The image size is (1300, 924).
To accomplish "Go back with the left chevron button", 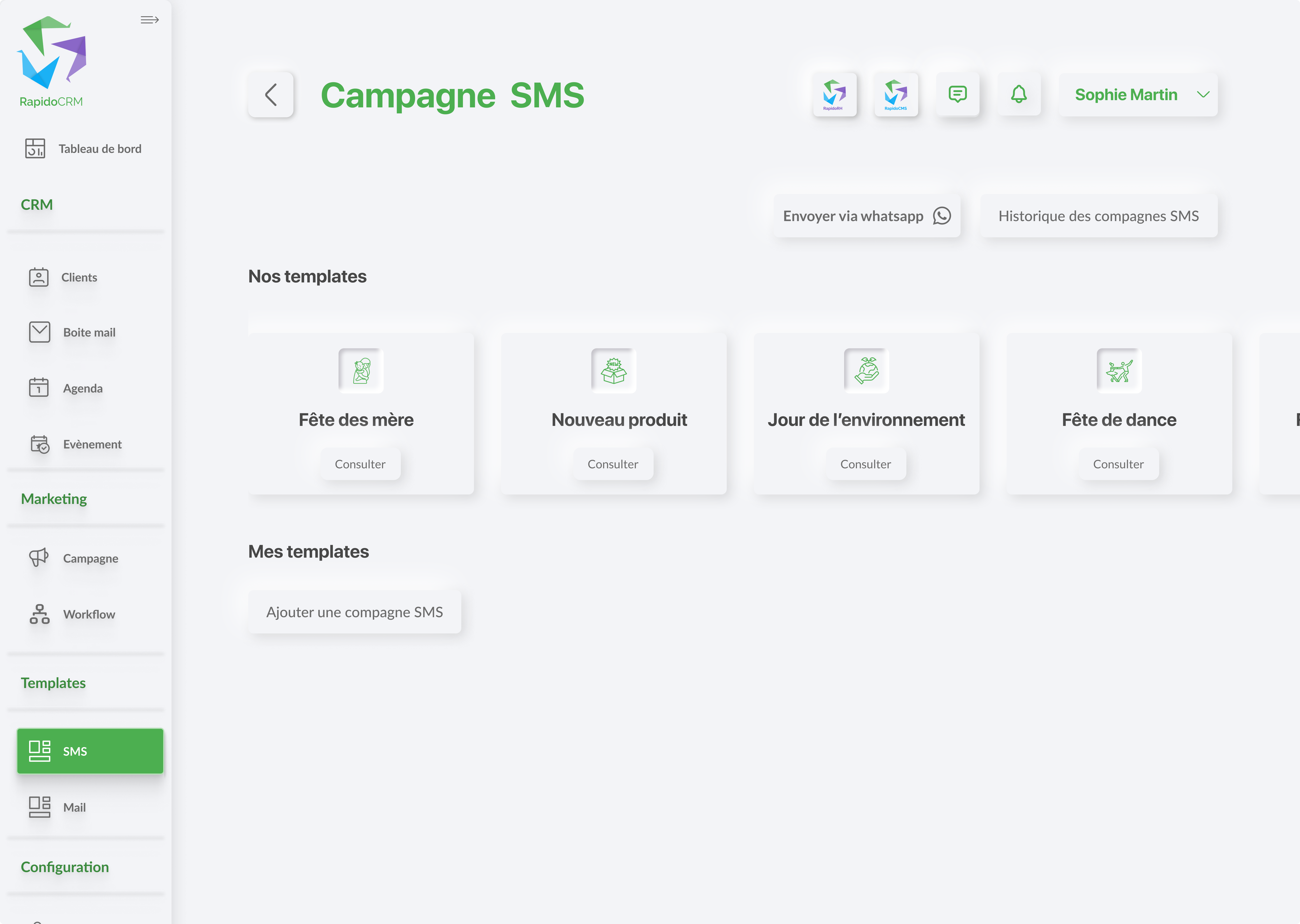I will click(x=271, y=95).
